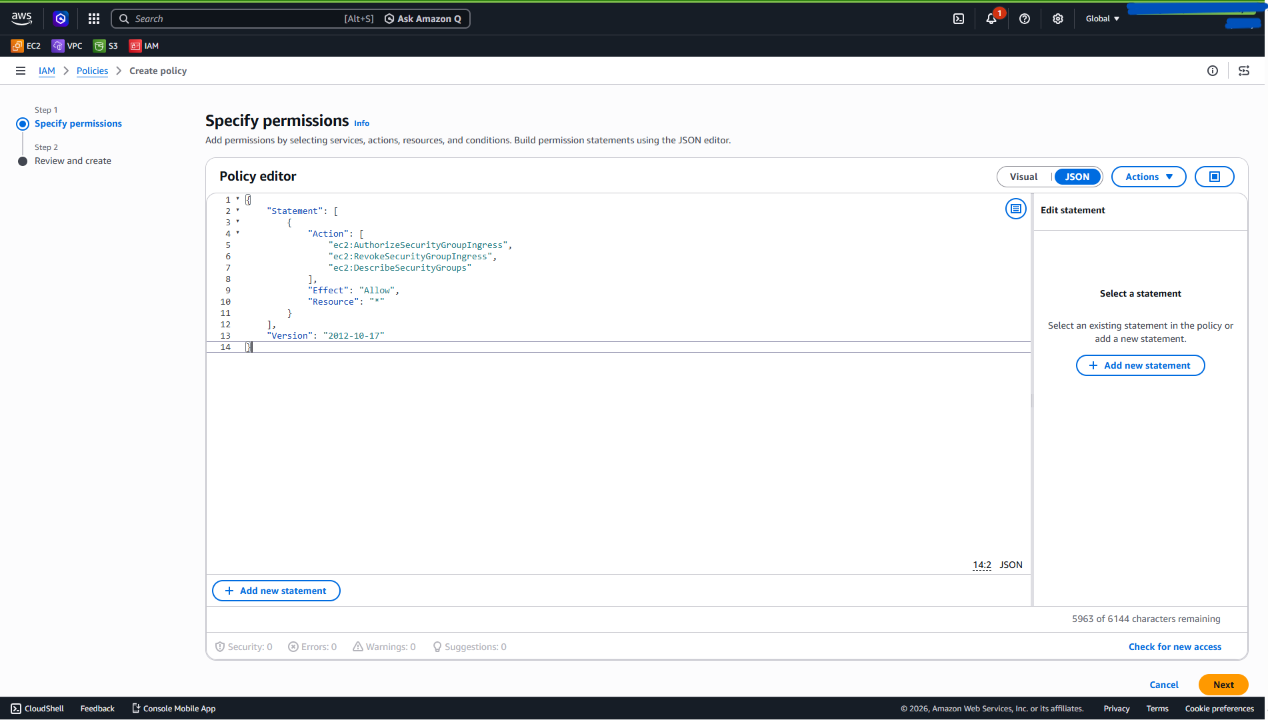Click Add new statement below the editor
This screenshot has height=720, width=1268.
[x=276, y=591]
